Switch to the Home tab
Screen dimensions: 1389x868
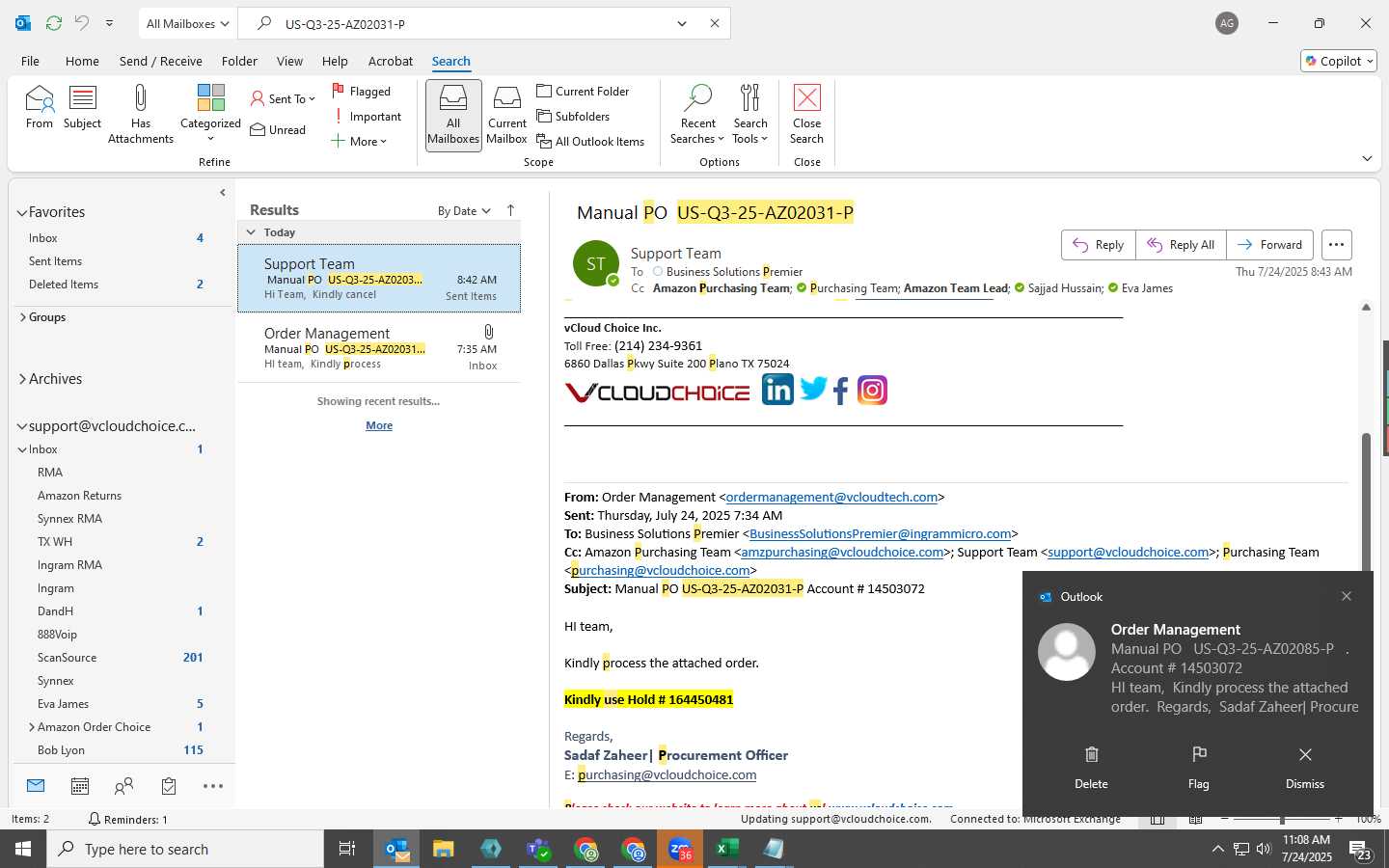(x=82, y=61)
